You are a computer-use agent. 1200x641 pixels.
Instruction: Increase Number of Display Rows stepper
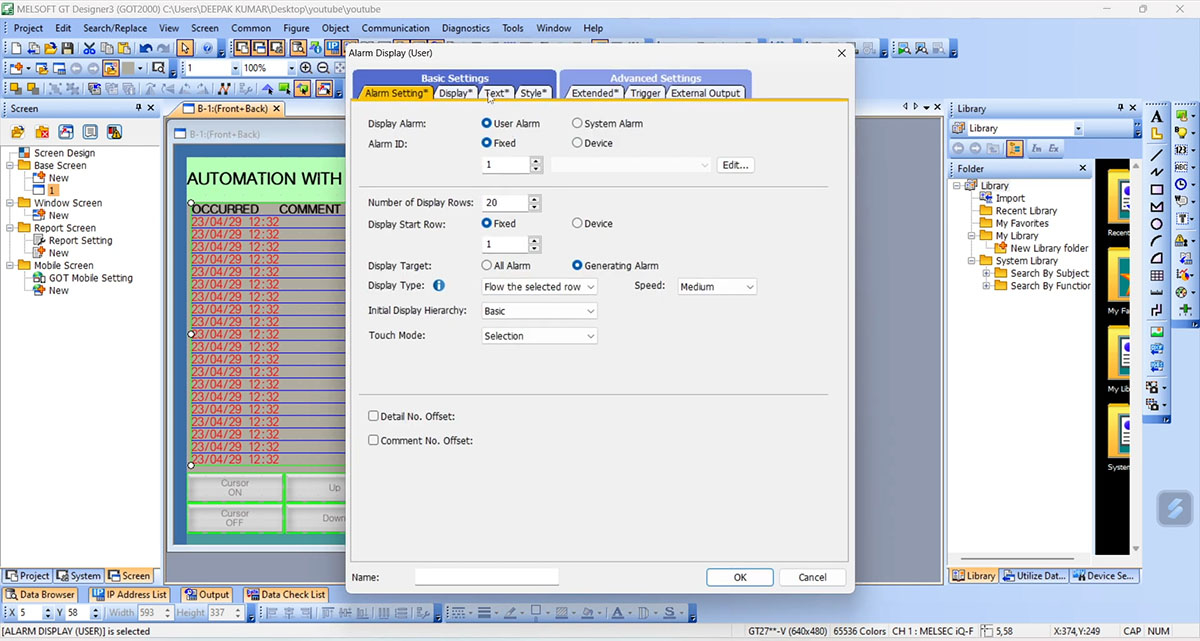[x=535, y=199]
